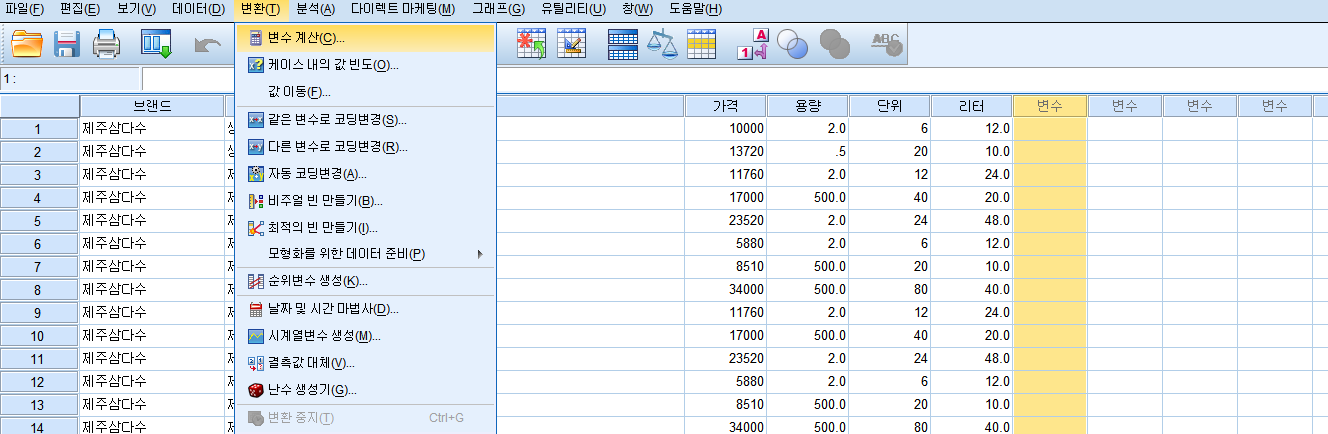Toggle the Value Labels toolbar icon

pos(752,44)
